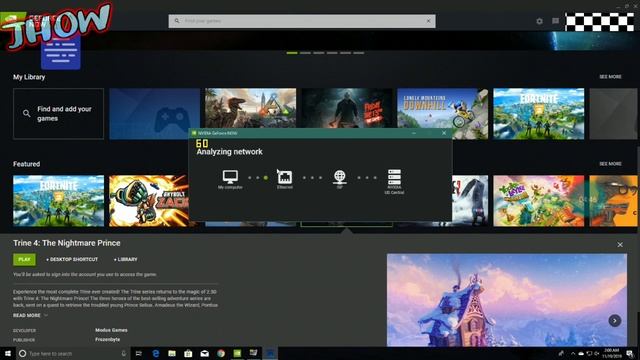Open ARK dinosaur game in My Library
640x360 pixels.
pos(251,108)
